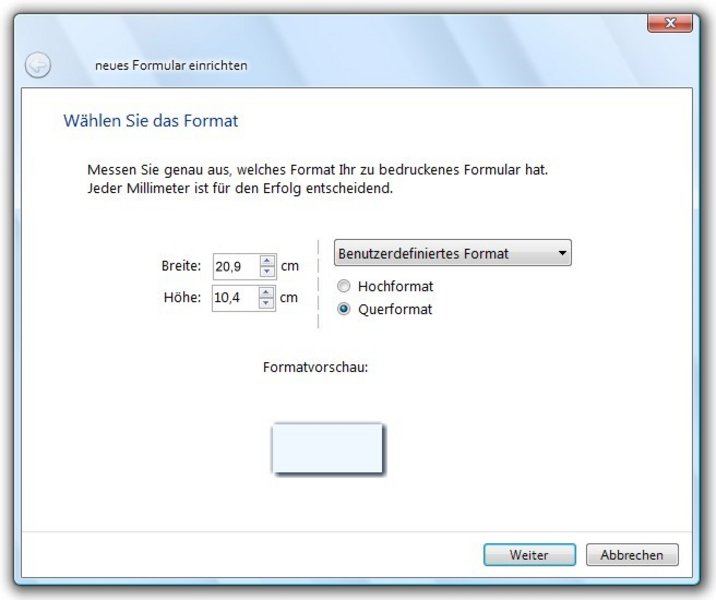
Task: Click the format preview rectangle
Action: 327,448
